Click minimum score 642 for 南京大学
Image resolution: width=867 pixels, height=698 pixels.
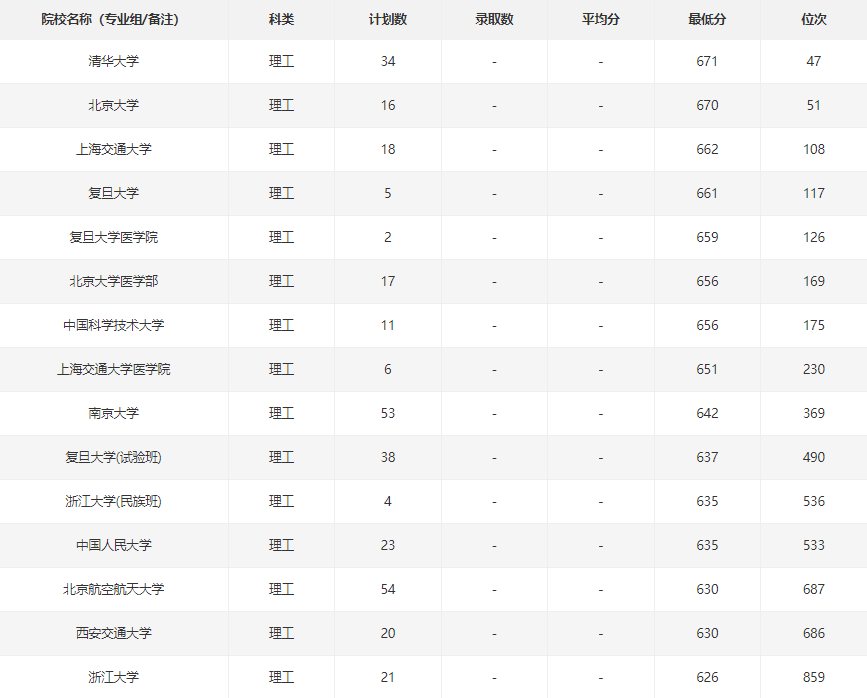tap(707, 413)
